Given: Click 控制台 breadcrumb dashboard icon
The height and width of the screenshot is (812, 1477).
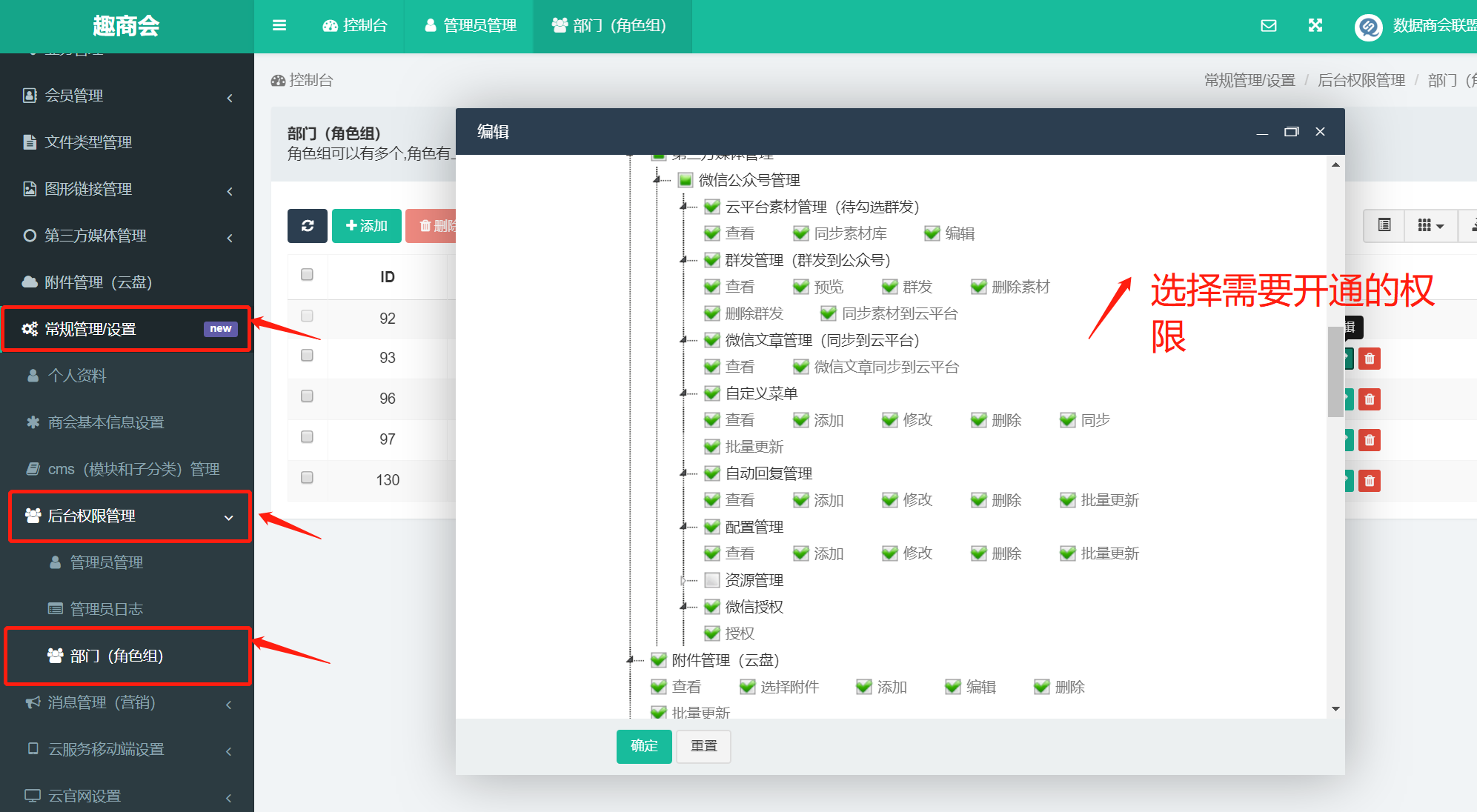Looking at the screenshot, I should point(278,80).
